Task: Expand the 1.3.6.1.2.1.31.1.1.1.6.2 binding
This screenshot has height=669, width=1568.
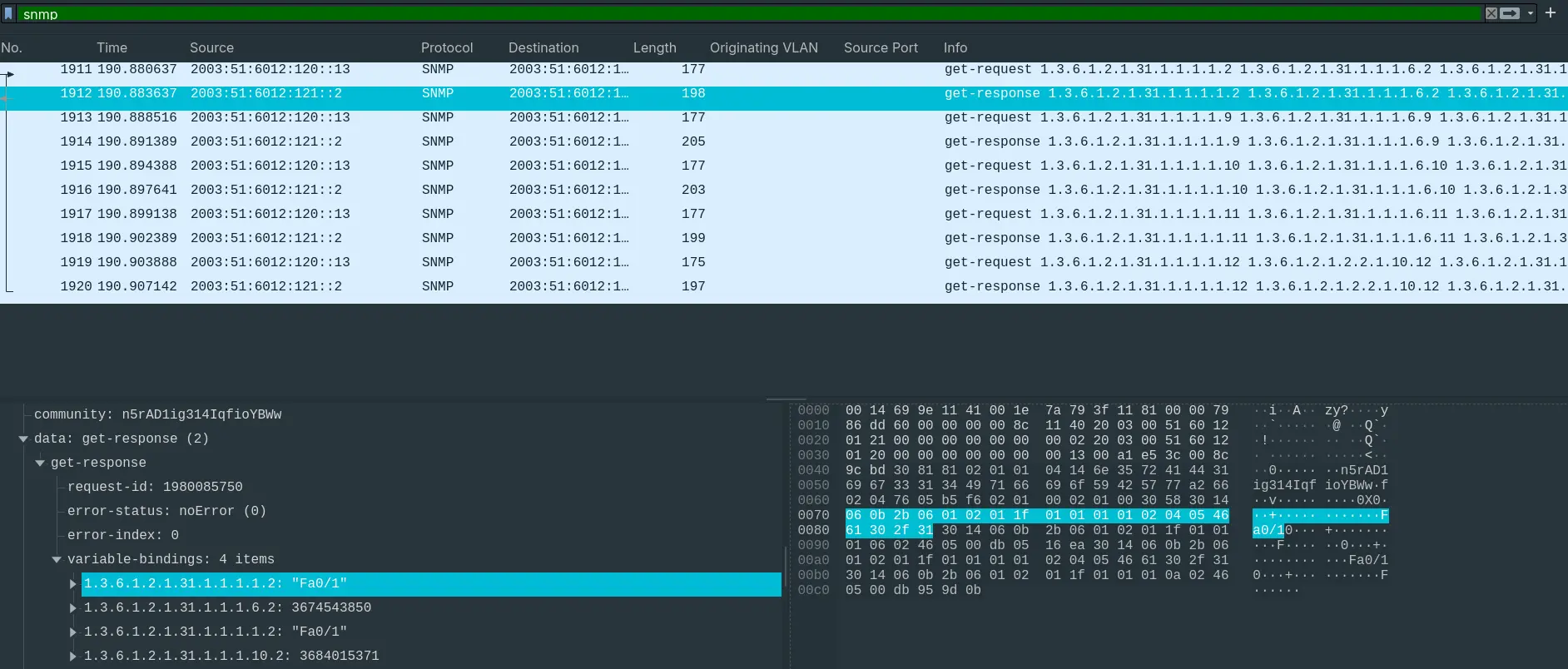Action: tap(73, 608)
